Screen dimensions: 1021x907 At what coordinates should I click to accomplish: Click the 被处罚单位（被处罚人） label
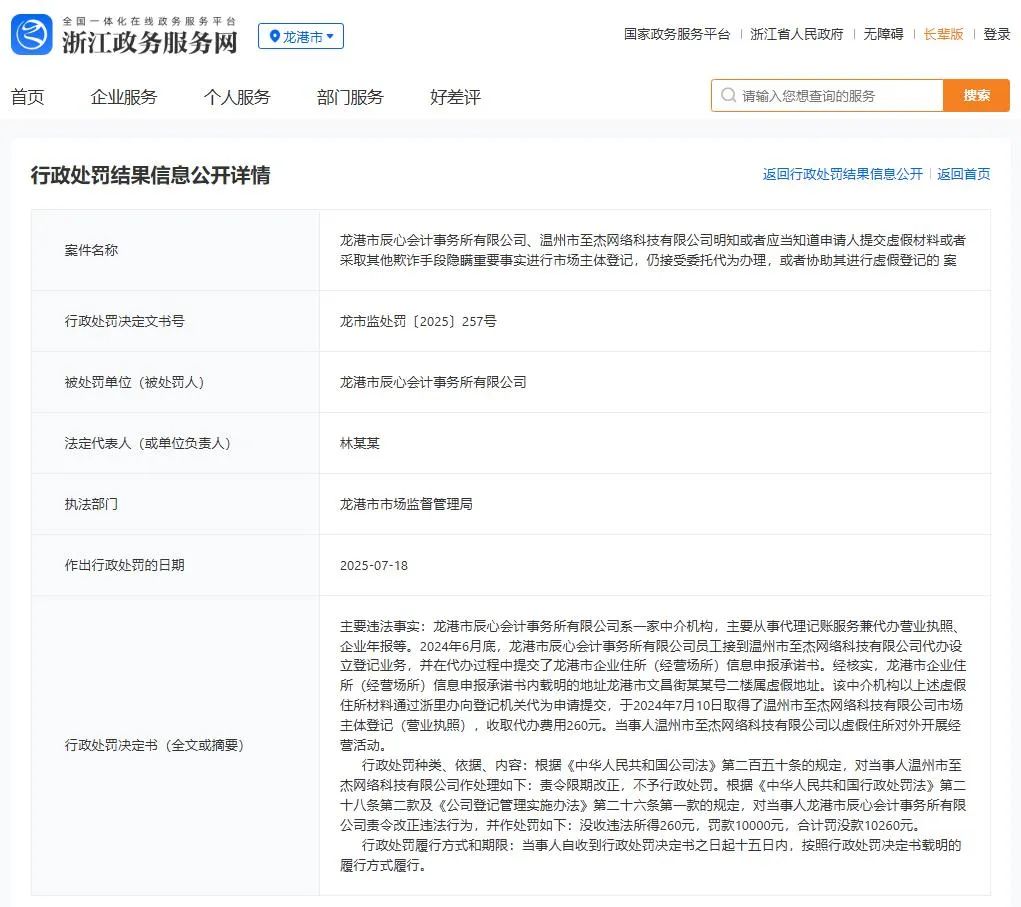pyautogui.click(x=135, y=382)
